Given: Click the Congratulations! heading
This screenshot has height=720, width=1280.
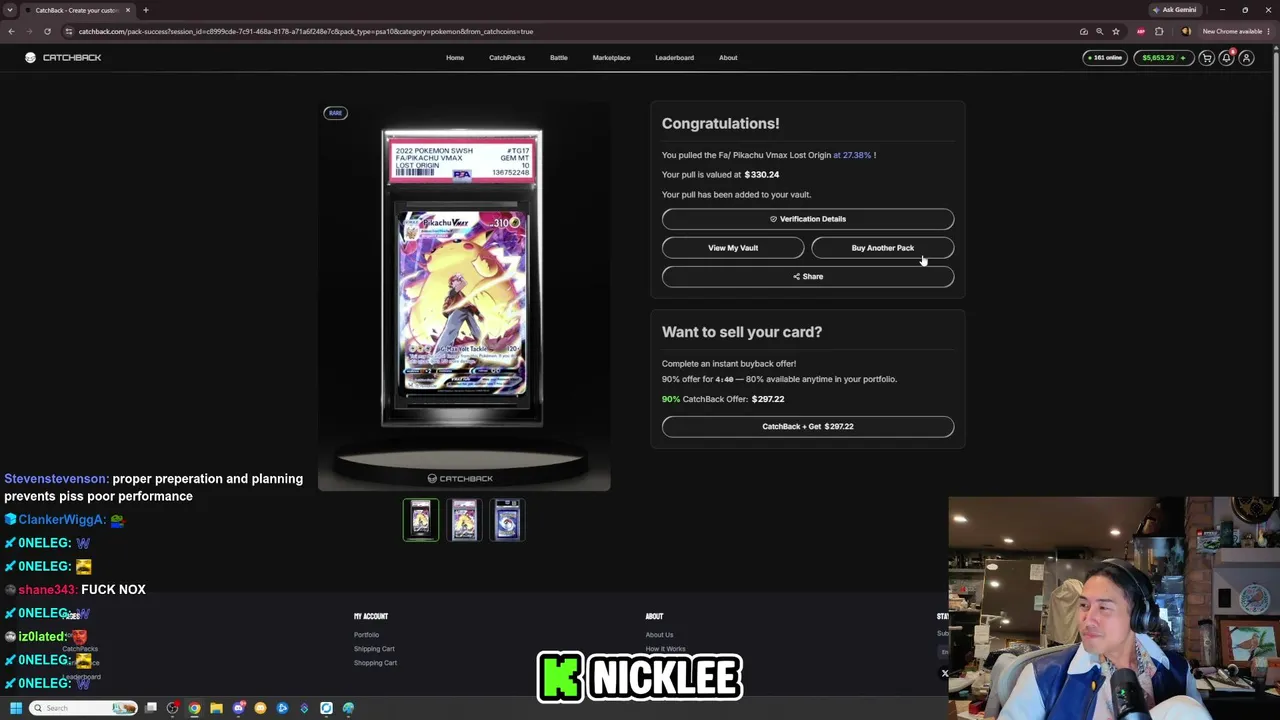Looking at the screenshot, I should point(720,124).
